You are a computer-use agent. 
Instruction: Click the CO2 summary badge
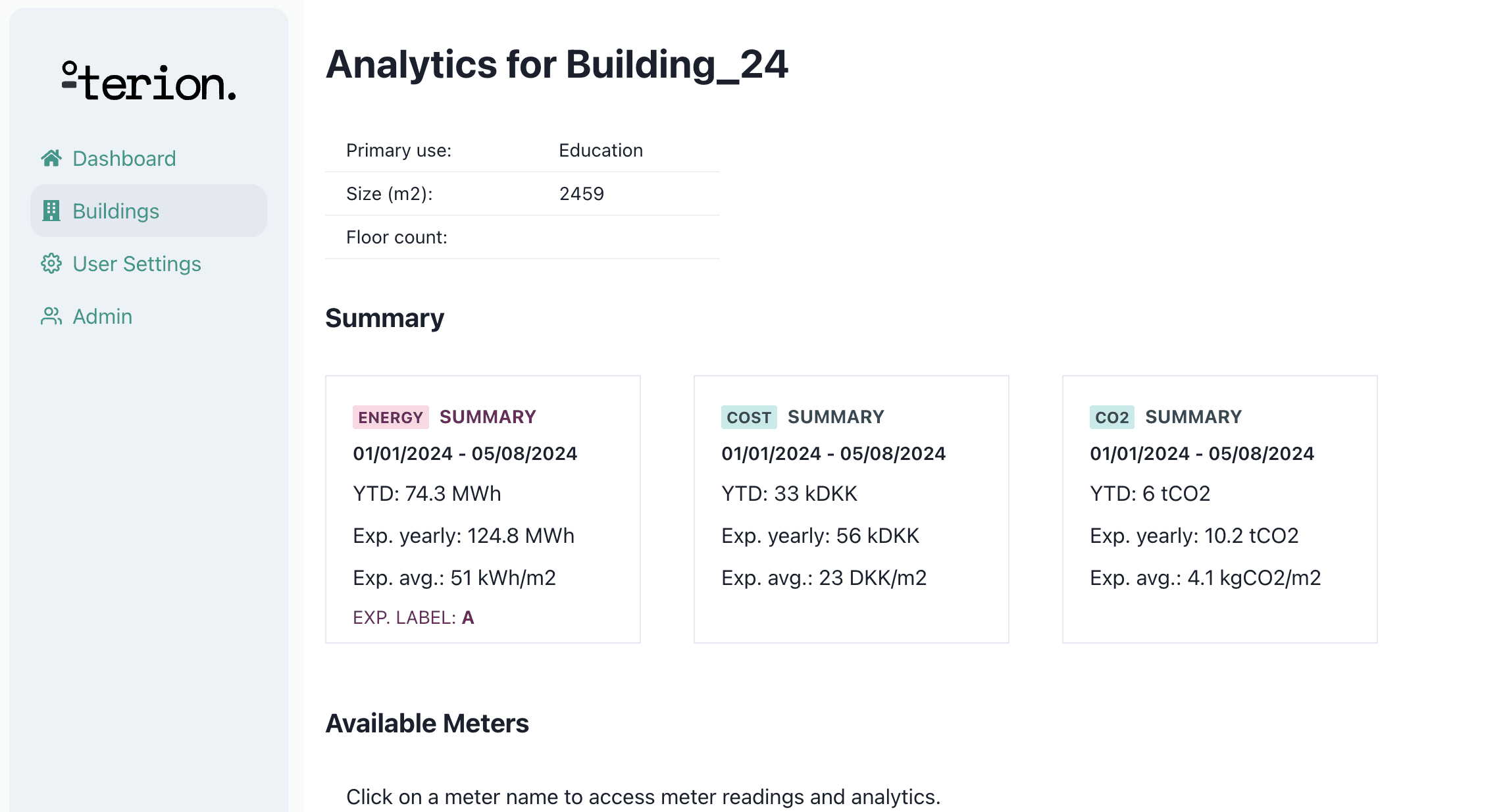tap(1112, 417)
